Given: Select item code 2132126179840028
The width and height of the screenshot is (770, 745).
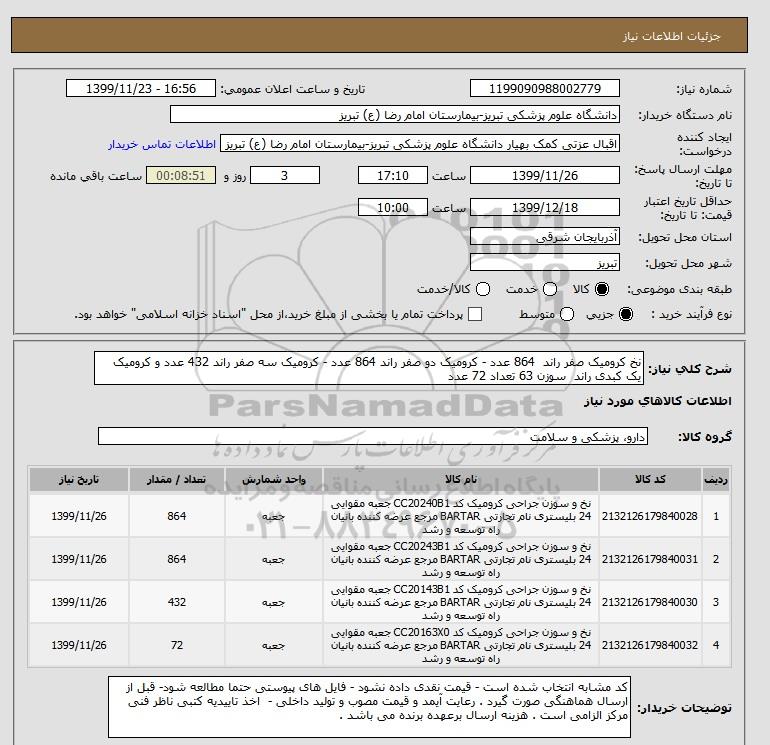Looking at the screenshot, I should point(650,516).
